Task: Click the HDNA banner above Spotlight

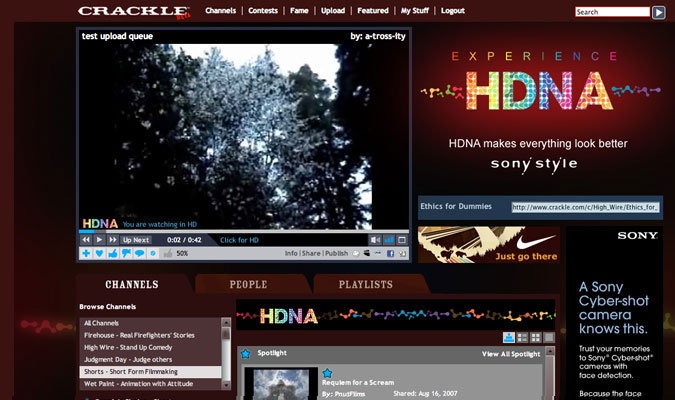Action: tap(396, 316)
